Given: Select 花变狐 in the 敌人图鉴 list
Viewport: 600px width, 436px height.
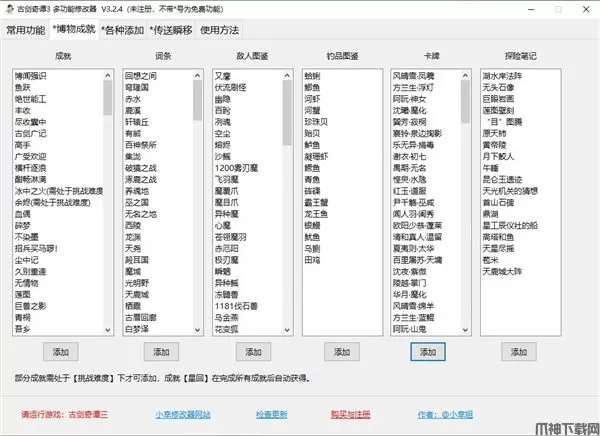Looking at the screenshot, I should point(227,329).
